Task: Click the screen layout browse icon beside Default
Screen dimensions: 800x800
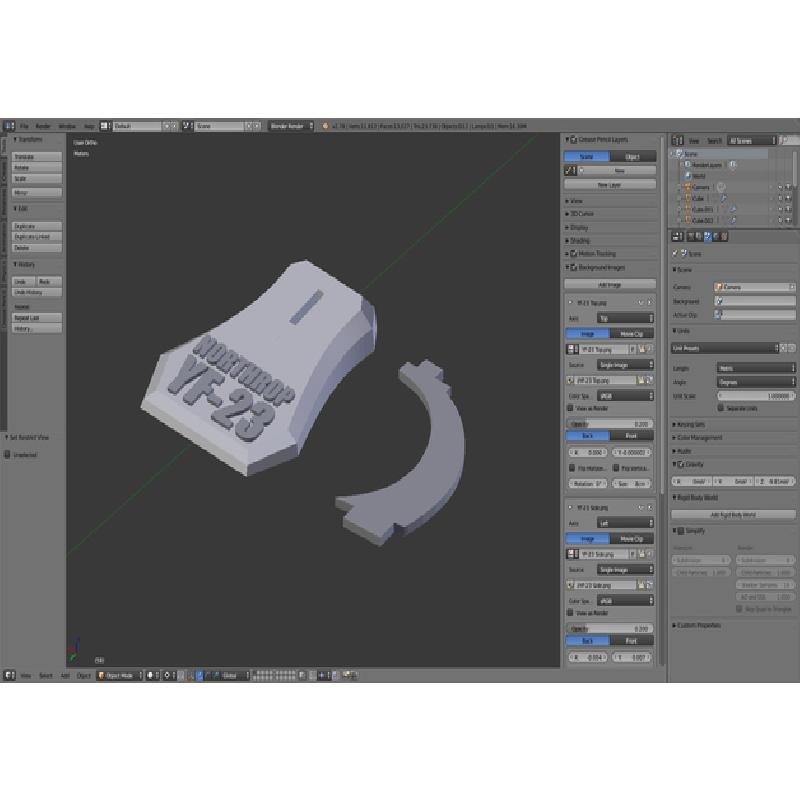Action: pos(105,126)
